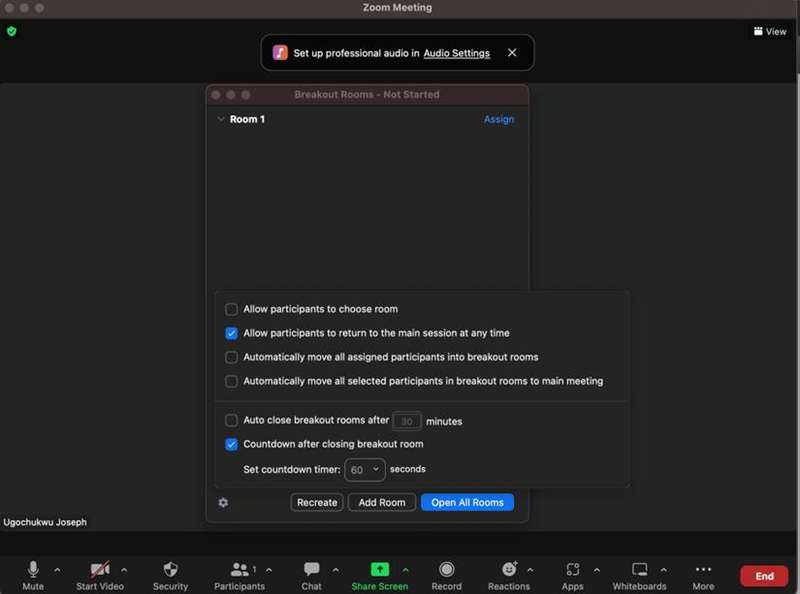Enable Allow participants to choose room
The height and width of the screenshot is (594, 800).
pyautogui.click(x=232, y=309)
